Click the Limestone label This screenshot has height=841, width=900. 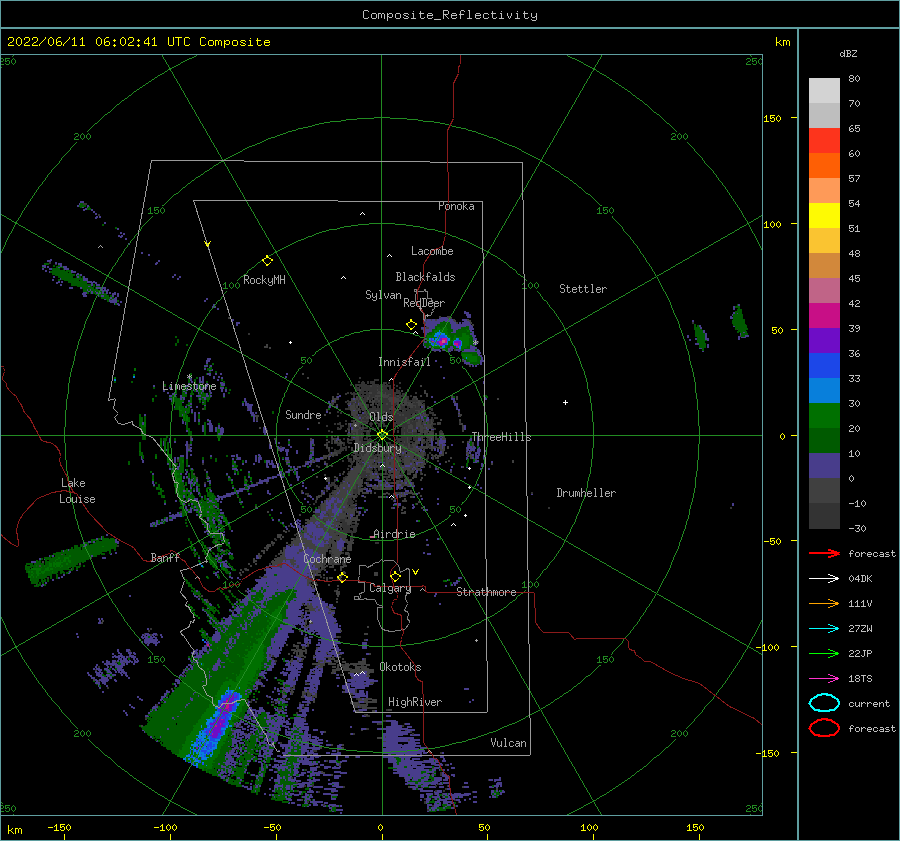189,386
